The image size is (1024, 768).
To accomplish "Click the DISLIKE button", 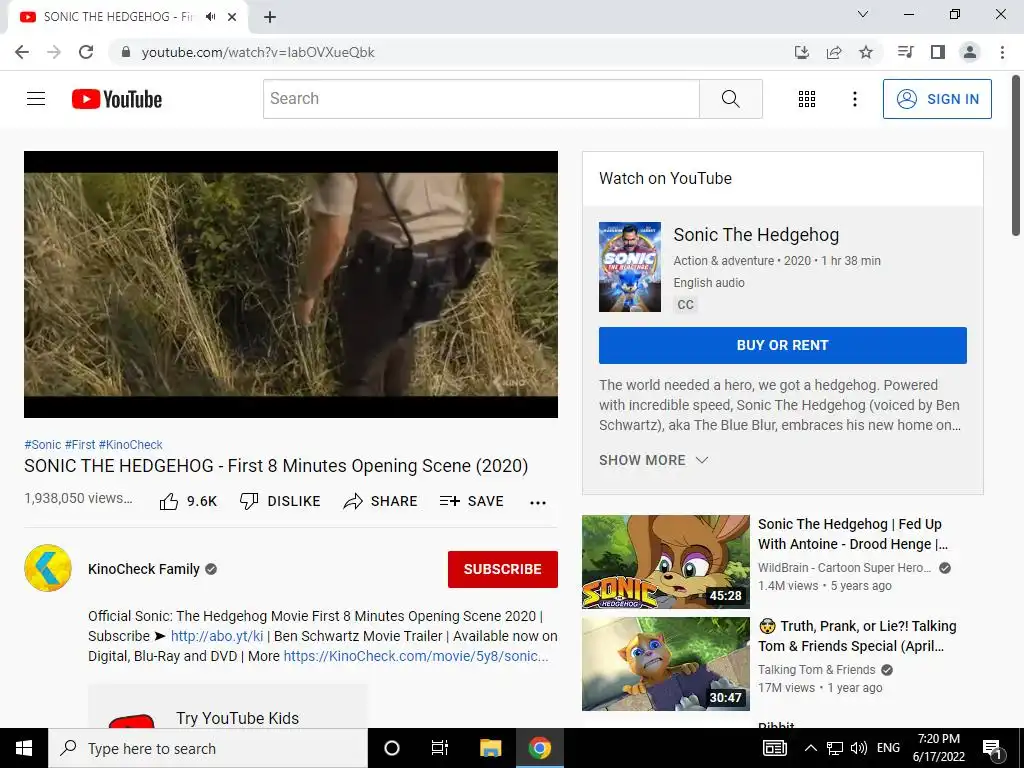I will [x=280, y=501].
